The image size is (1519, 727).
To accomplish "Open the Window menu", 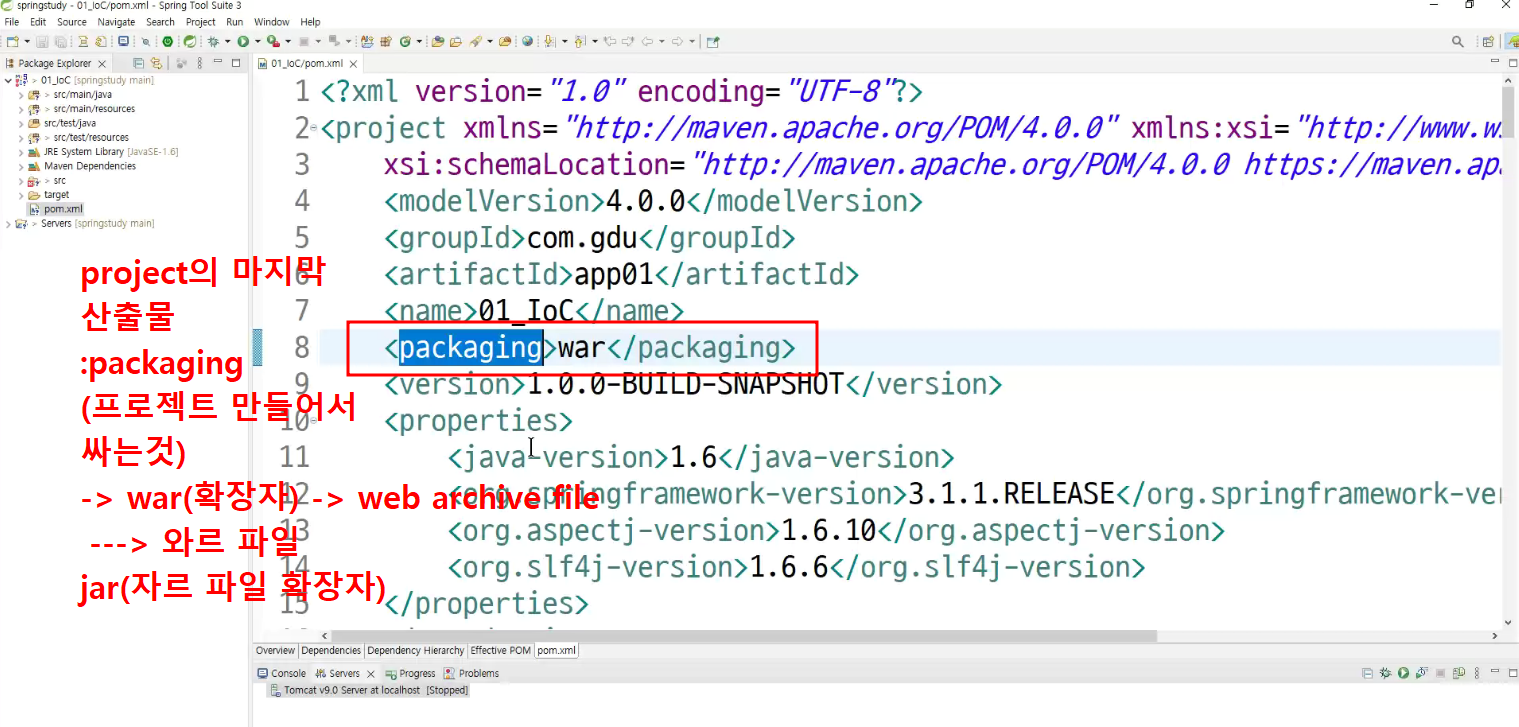I will click(x=271, y=21).
